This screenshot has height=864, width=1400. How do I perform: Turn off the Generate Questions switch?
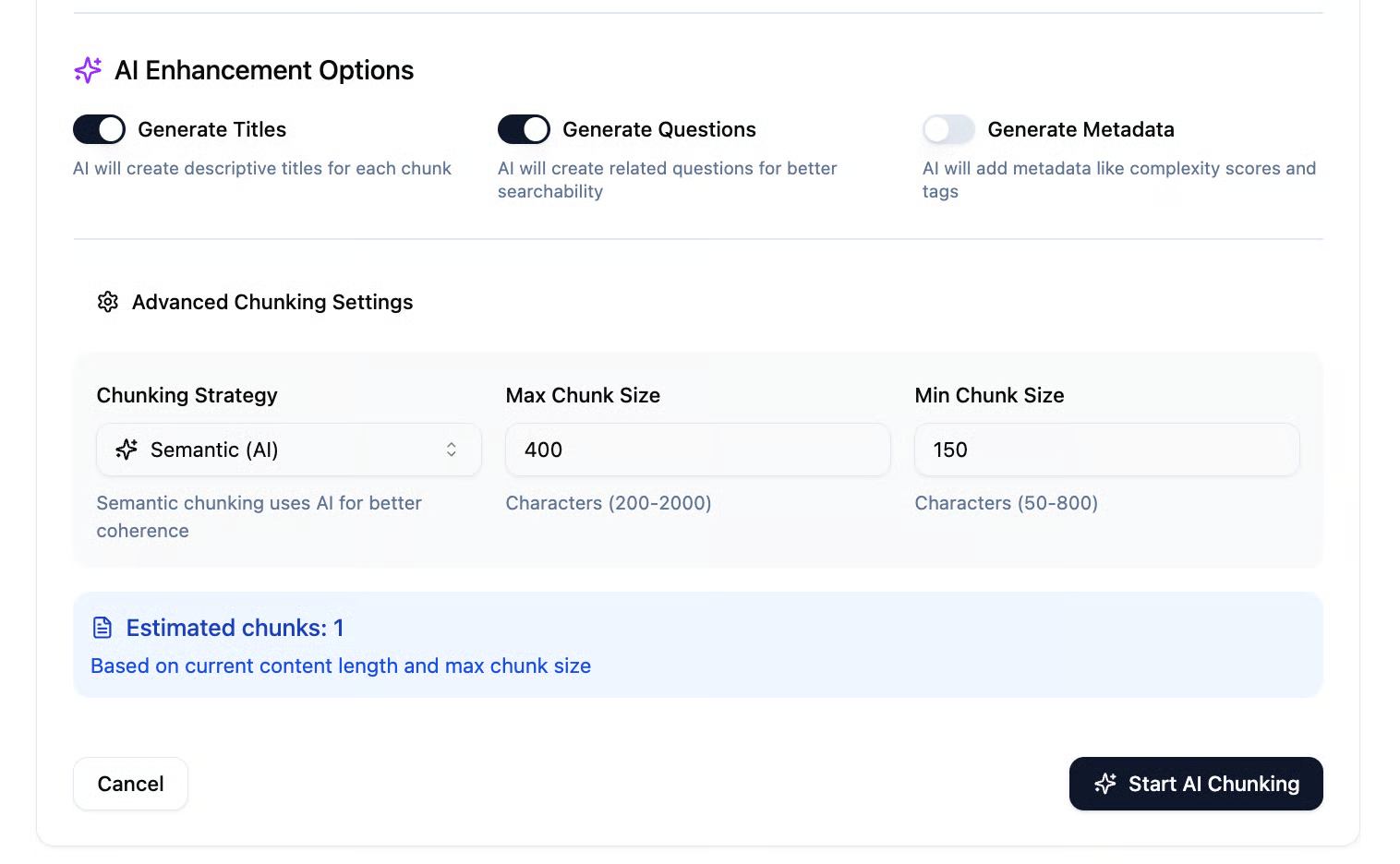[524, 129]
